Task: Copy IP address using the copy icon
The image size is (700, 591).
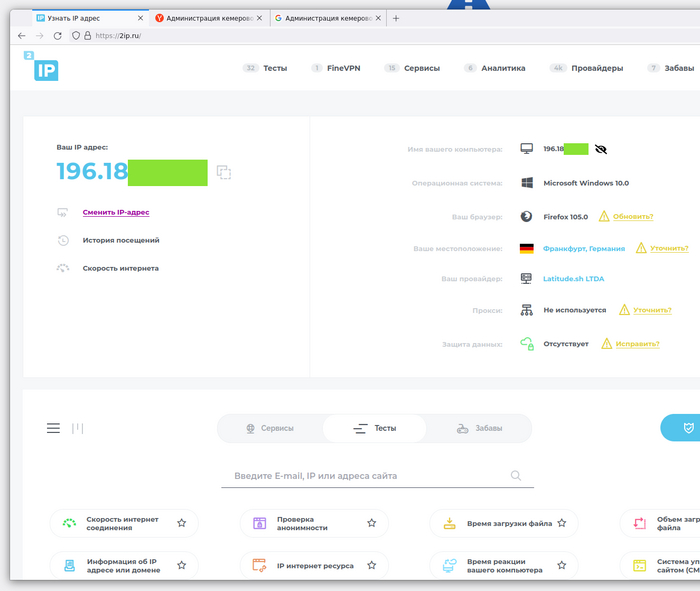Action: [x=224, y=173]
